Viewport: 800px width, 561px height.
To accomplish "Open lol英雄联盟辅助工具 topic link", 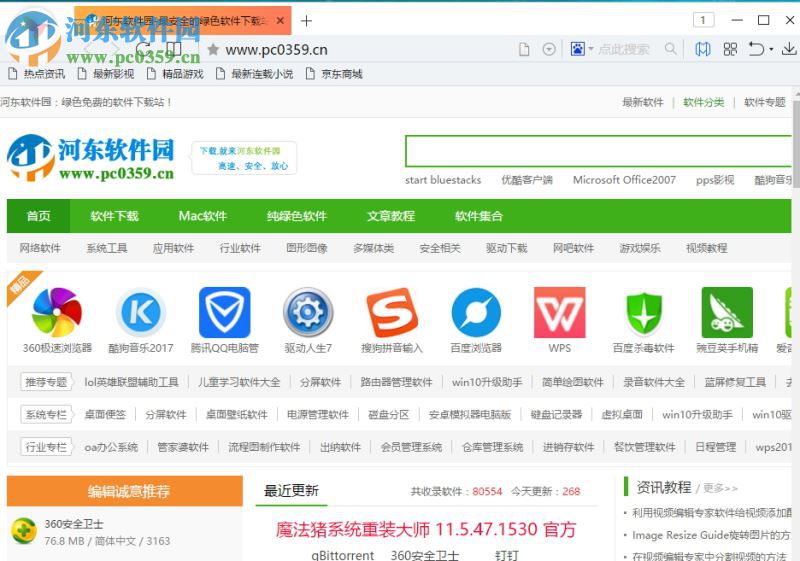I will [132, 382].
